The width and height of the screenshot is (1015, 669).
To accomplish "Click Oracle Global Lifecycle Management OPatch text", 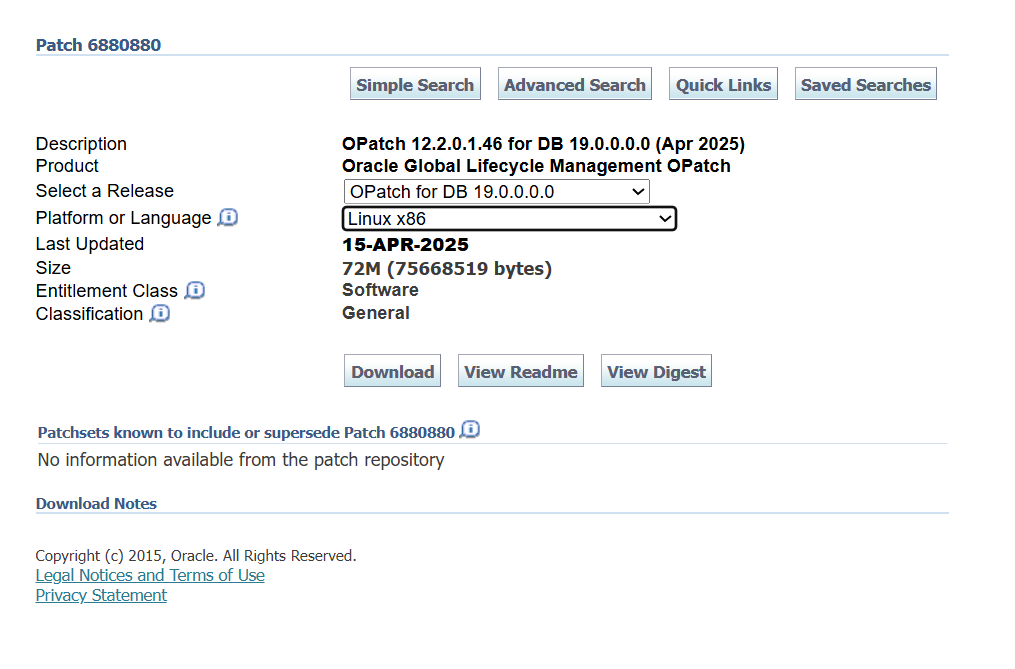I will (x=536, y=166).
